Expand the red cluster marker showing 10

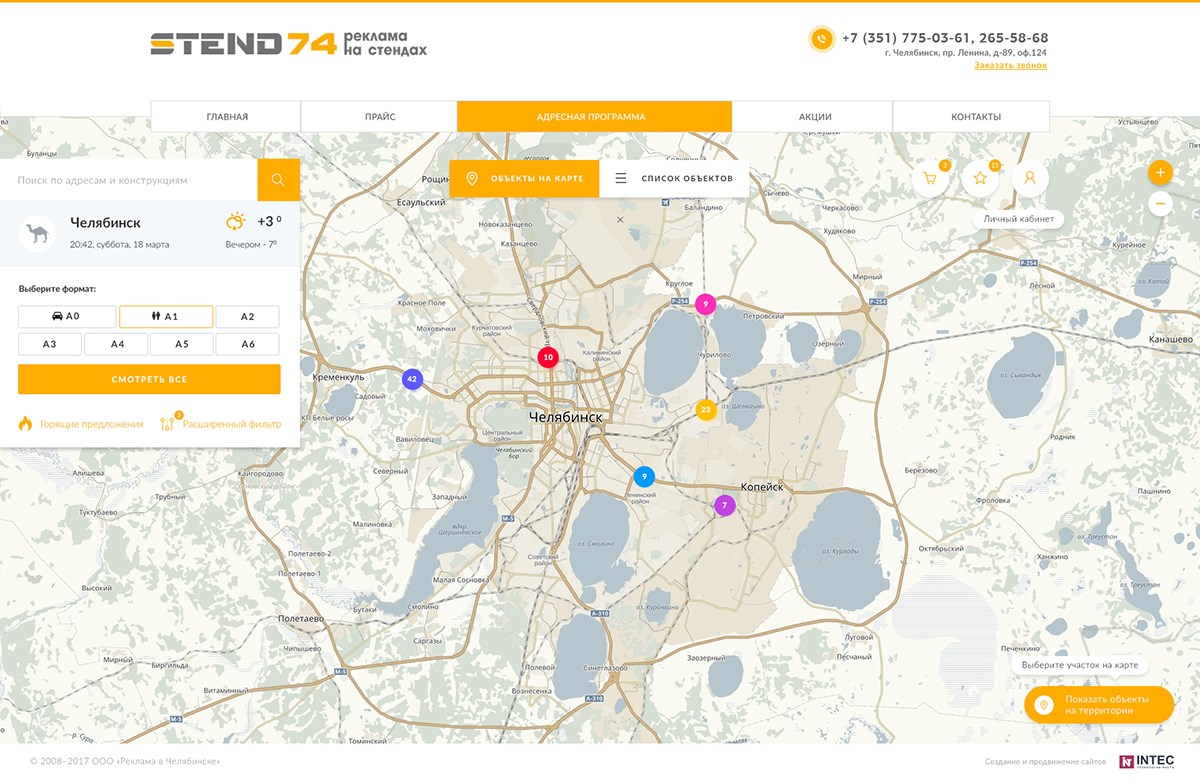[x=547, y=356]
